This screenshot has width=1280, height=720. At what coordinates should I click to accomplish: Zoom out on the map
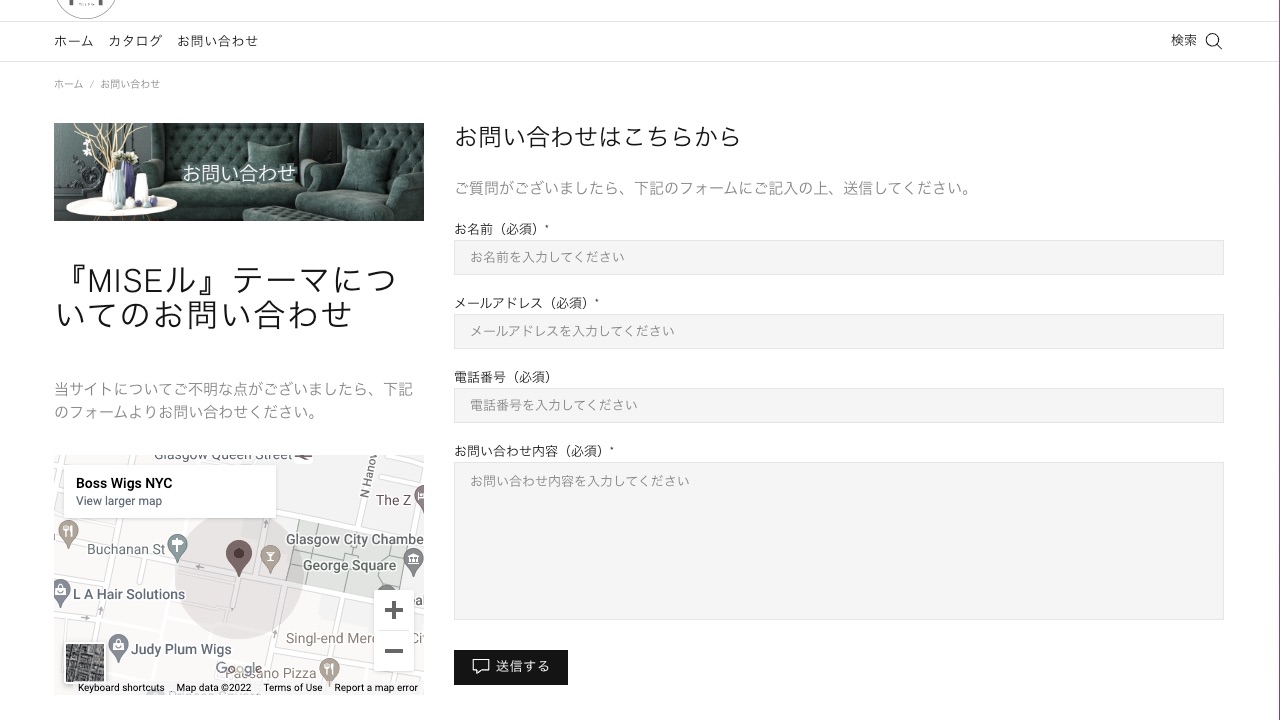394,651
